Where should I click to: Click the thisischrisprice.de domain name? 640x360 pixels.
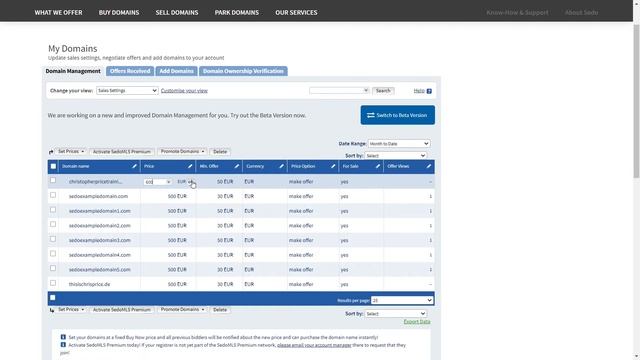point(89,284)
